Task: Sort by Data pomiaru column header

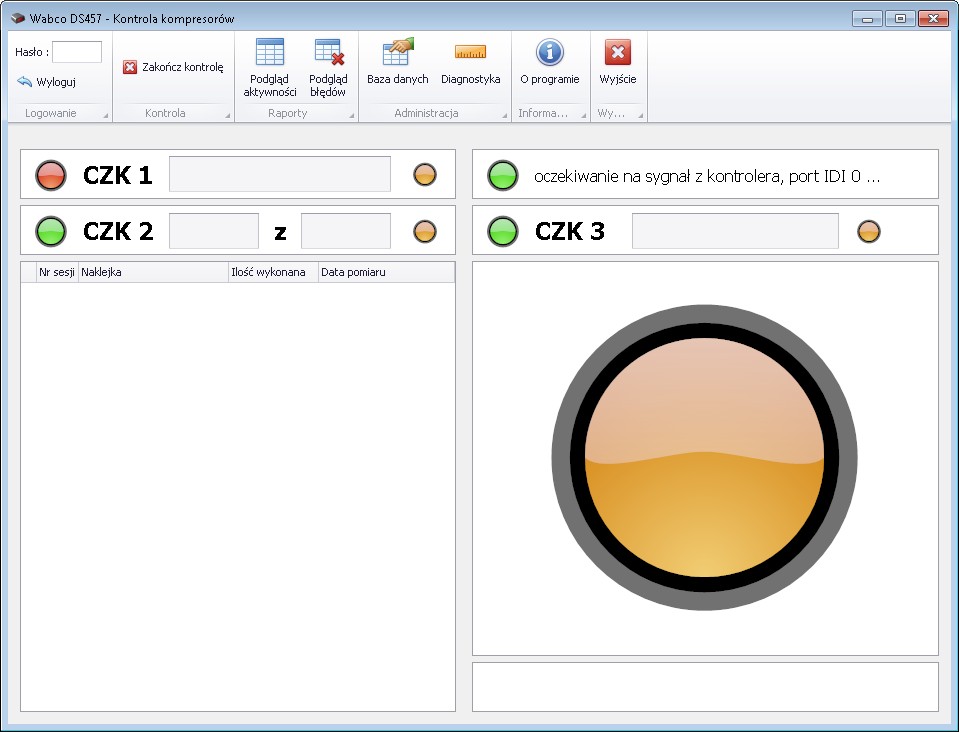Action: click(385, 272)
